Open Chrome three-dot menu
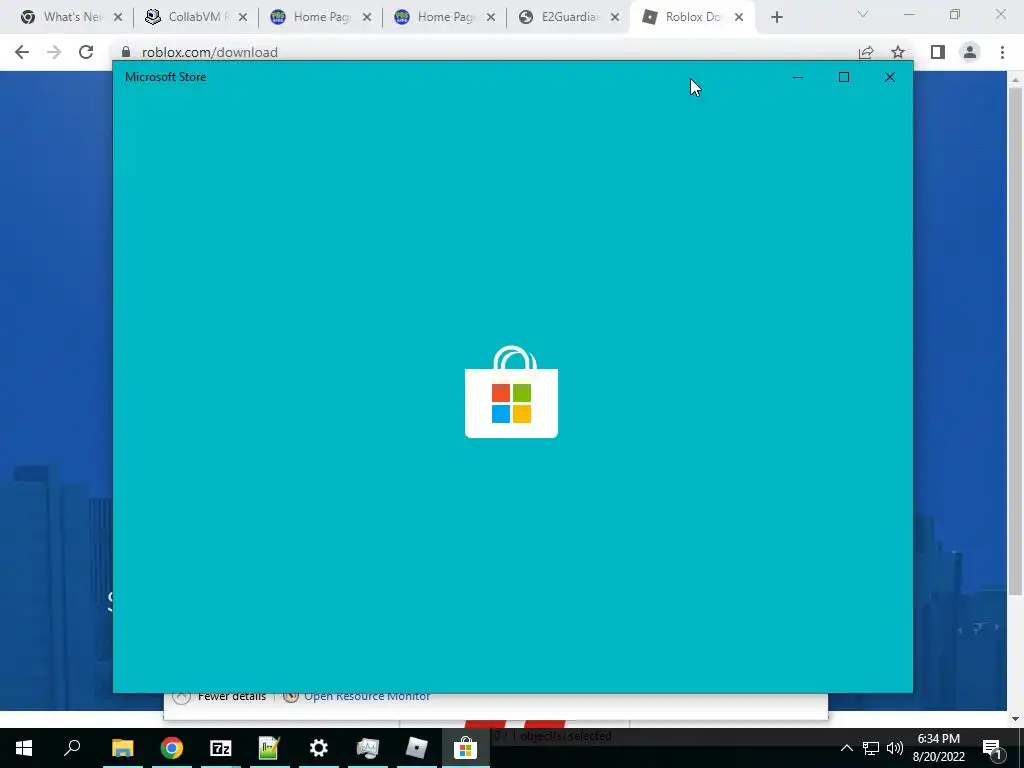The width and height of the screenshot is (1024, 768). tap(1002, 52)
